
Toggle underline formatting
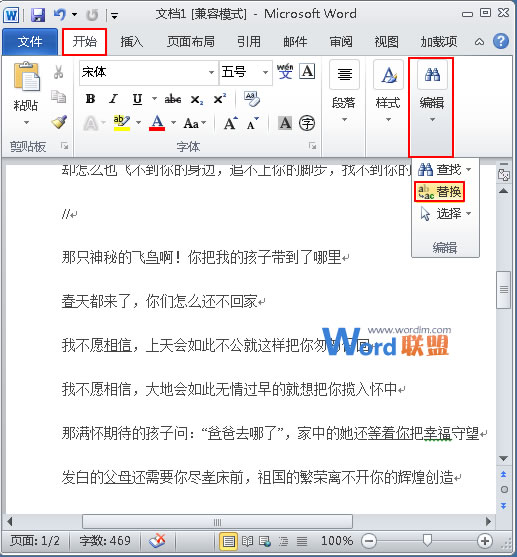tap(137, 99)
